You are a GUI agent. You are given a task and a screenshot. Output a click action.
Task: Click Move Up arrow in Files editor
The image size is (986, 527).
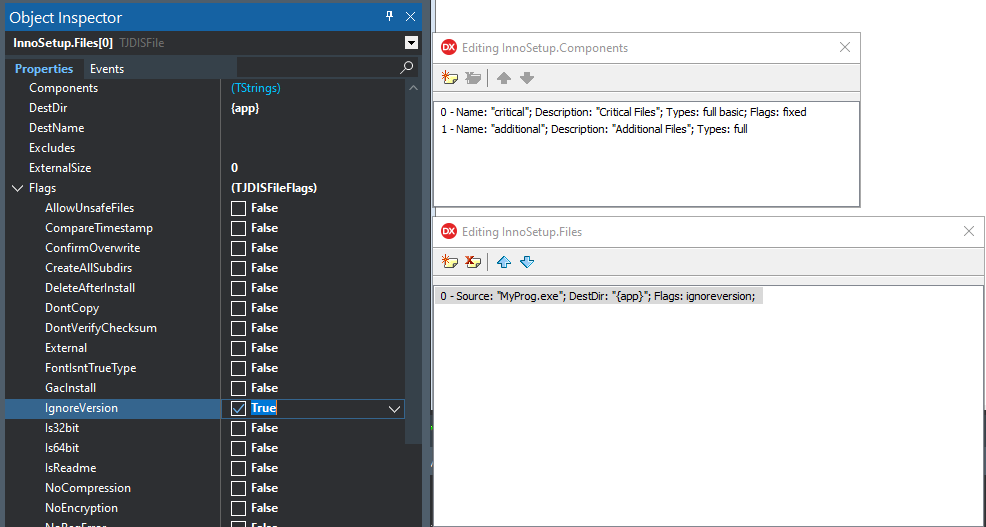tap(504, 262)
